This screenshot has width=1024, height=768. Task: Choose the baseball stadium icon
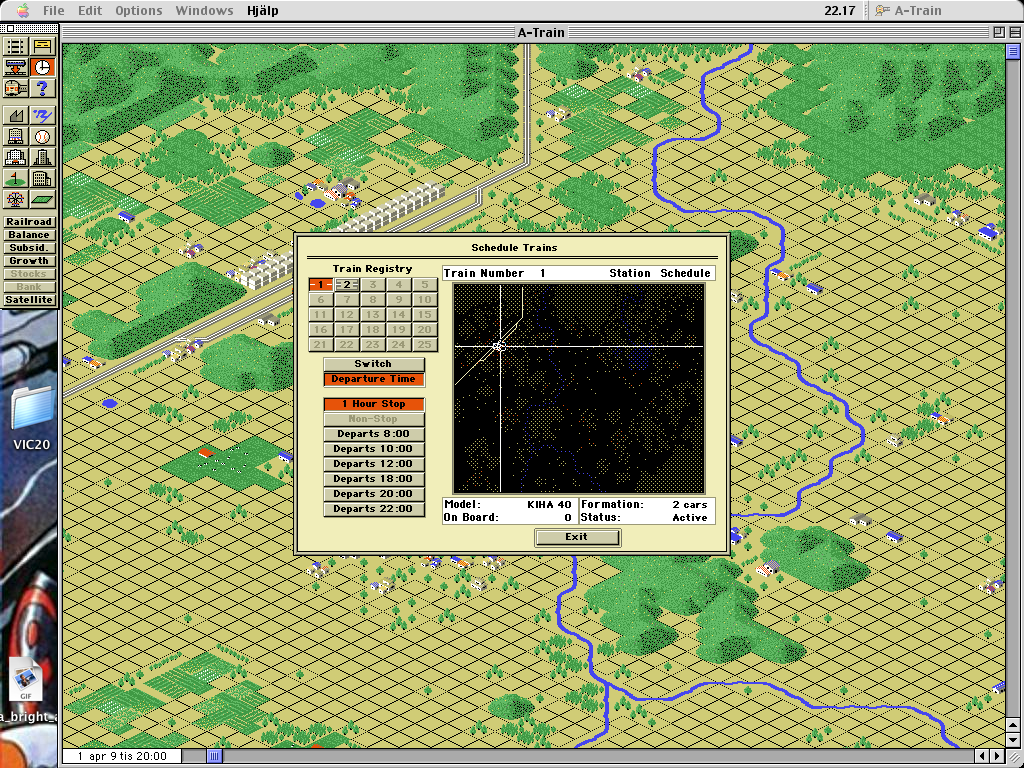click(42, 136)
